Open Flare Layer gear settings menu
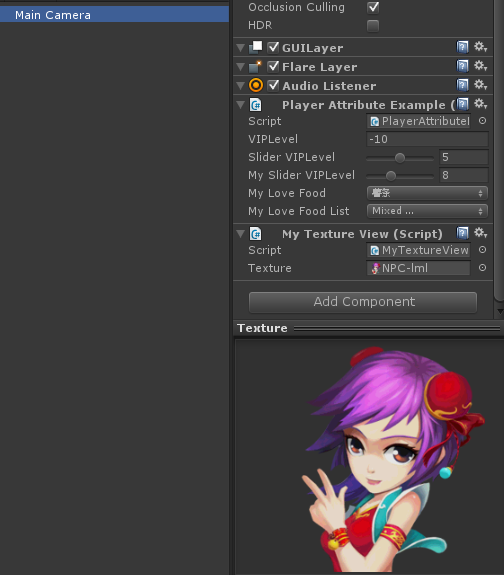 click(x=480, y=66)
